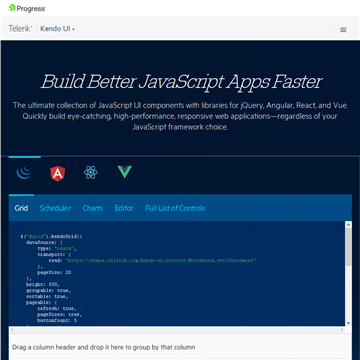
Task: Click the group-by column drop area
Action: point(180,347)
